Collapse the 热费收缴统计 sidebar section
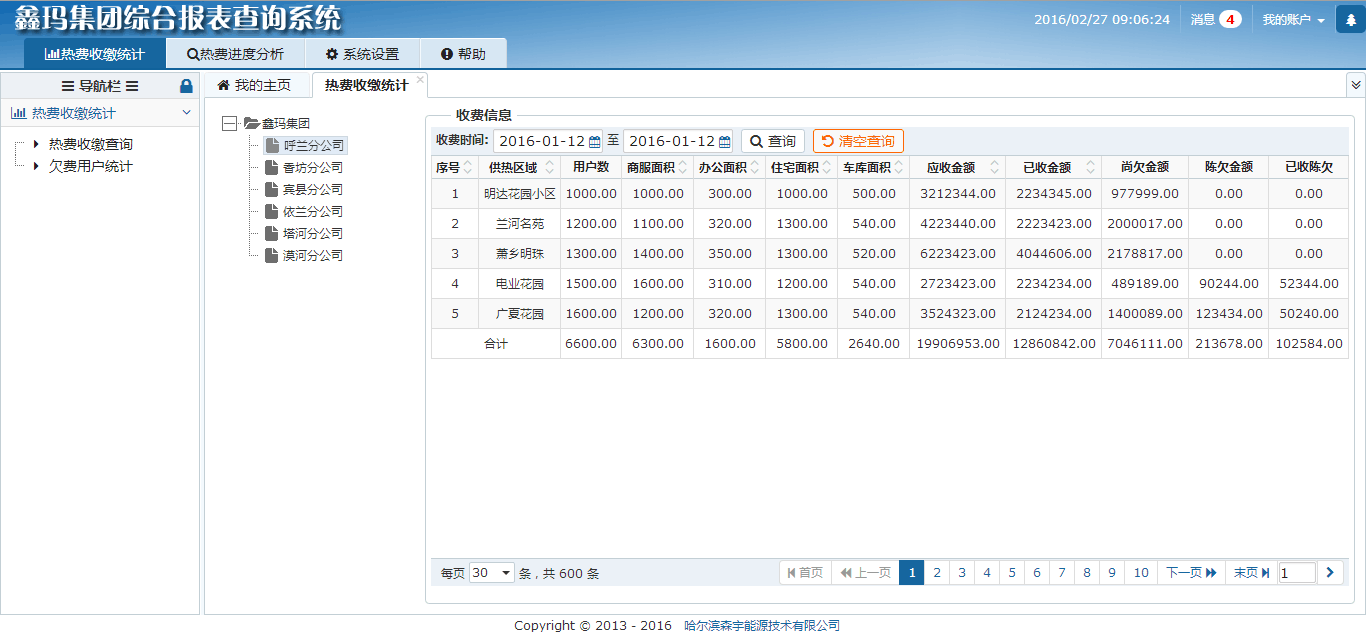1366x635 pixels. (x=186, y=113)
